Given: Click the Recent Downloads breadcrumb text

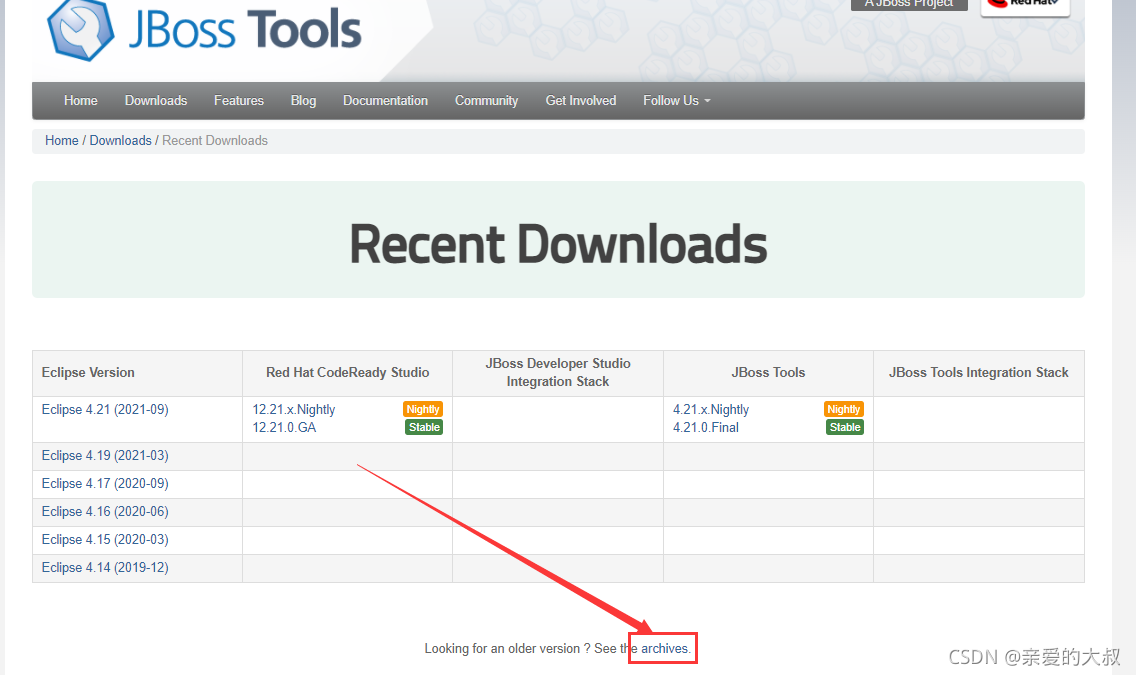Looking at the screenshot, I should (x=215, y=141).
